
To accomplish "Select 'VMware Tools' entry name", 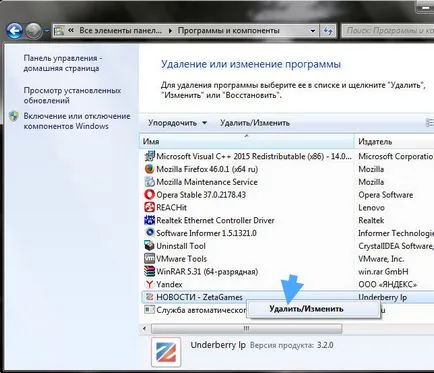I will tap(181, 259).
